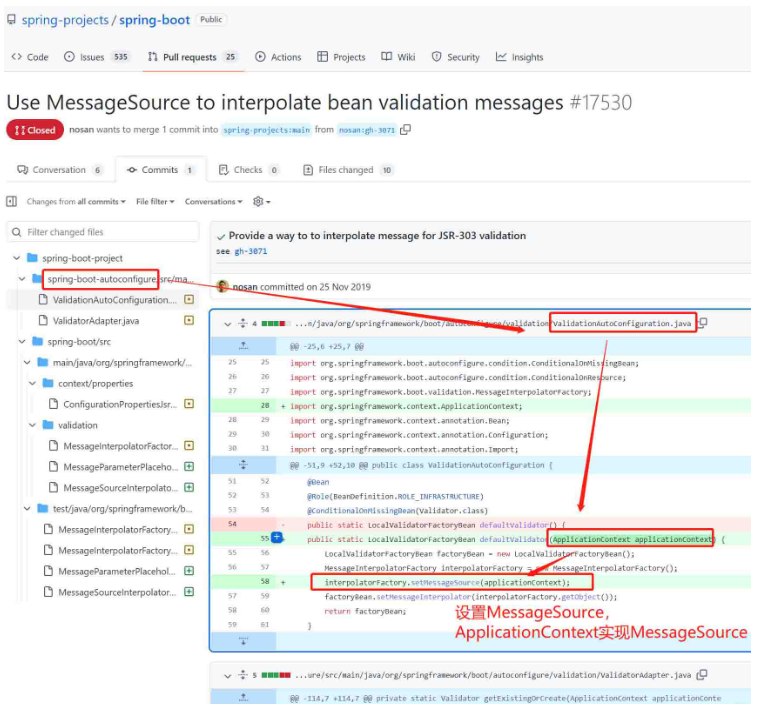Collapse the spring-boot/src folder
The image size is (759, 704).
pyautogui.click(x=22, y=341)
